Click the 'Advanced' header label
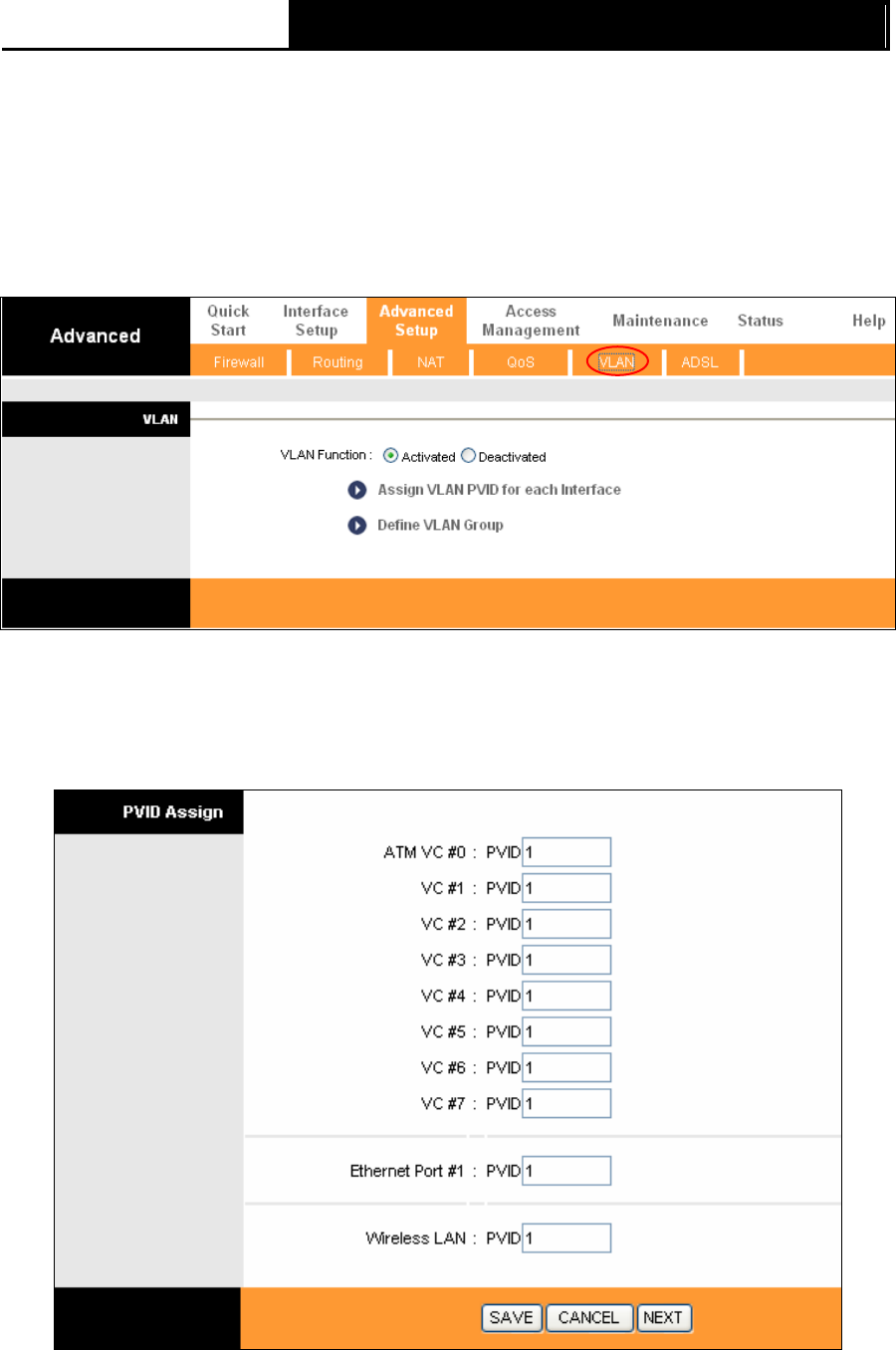Screen dimensions: 896x1350 tap(96, 336)
